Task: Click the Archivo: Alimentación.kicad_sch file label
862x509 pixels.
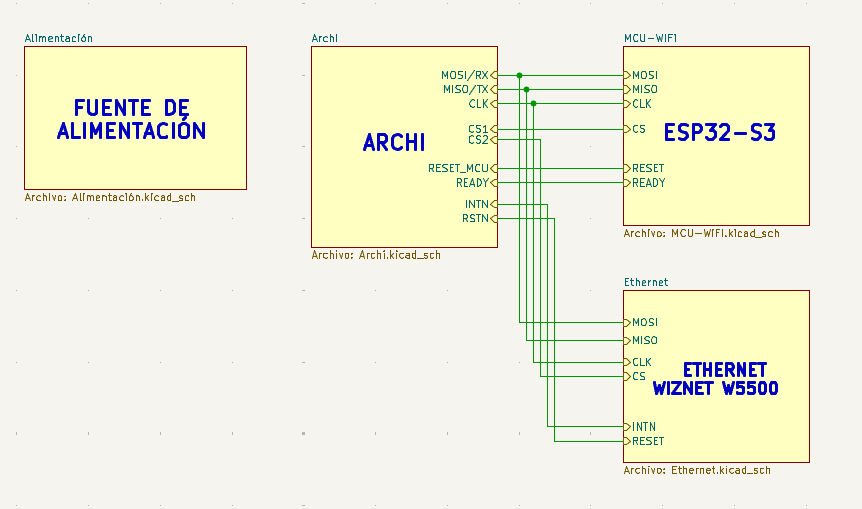Action: pyautogui.click(x=110, y=197)
